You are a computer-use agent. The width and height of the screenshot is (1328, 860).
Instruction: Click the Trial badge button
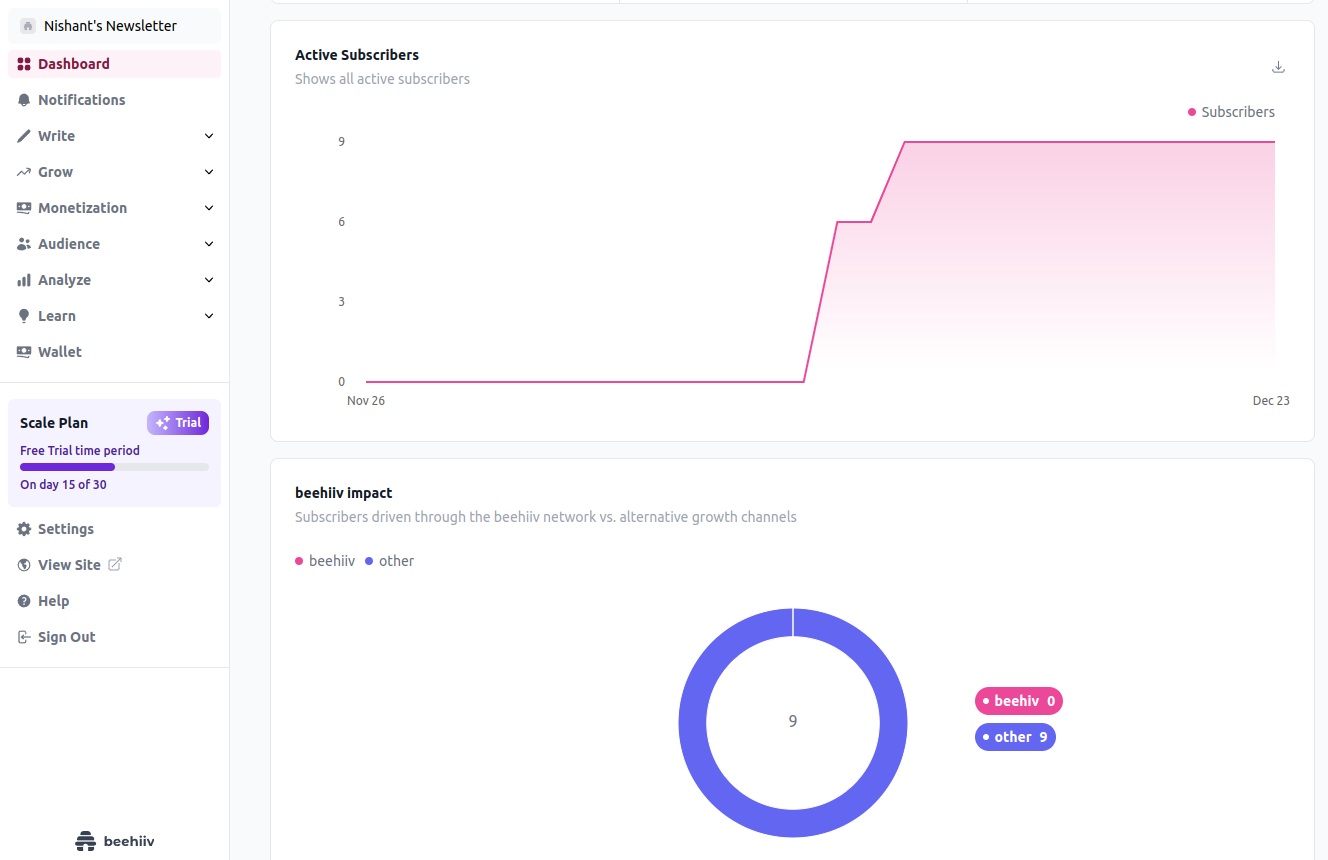click(178, 423)
